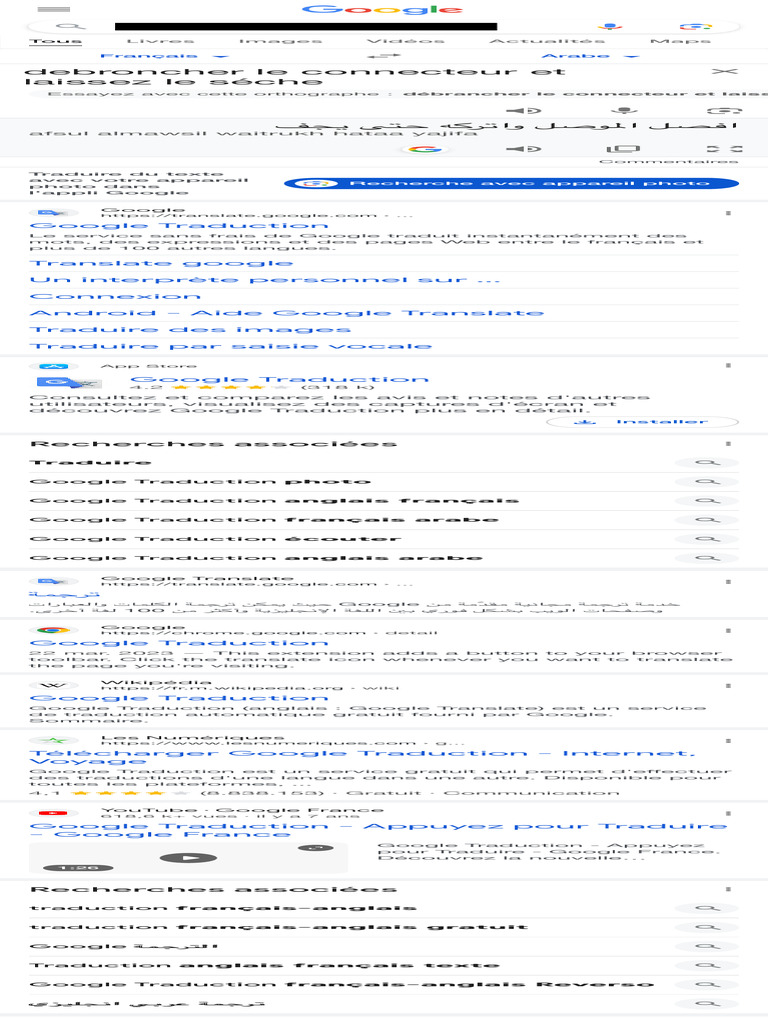Select suggestion 'Google Traduction anglais français'
Viewport: 768px width, 1024px height.
pos(274,501)
